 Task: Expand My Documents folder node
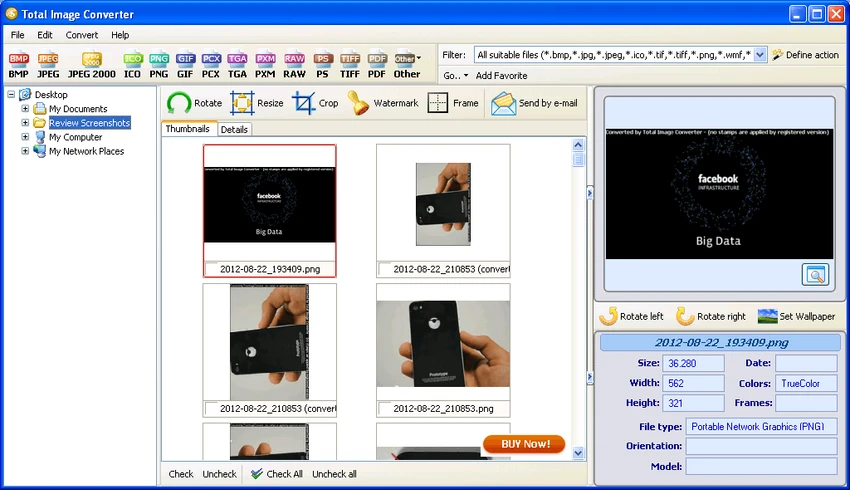pyautogui.click(x=25, y=108)
